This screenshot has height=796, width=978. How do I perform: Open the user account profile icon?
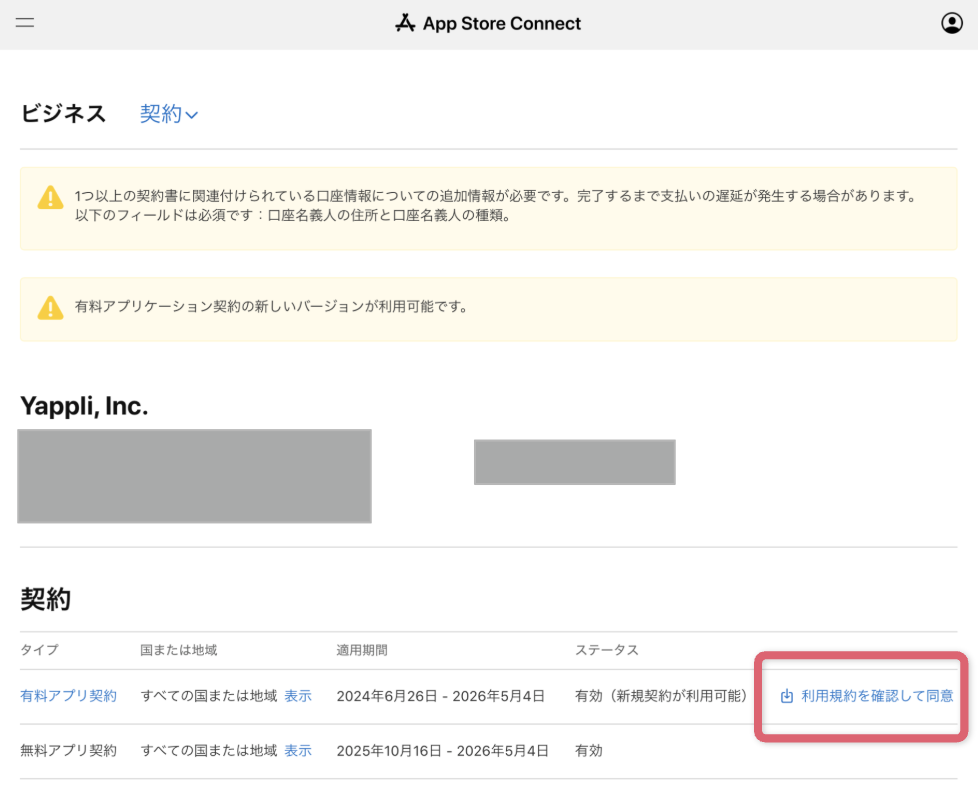pyautogui.click(x=952, y=23)
